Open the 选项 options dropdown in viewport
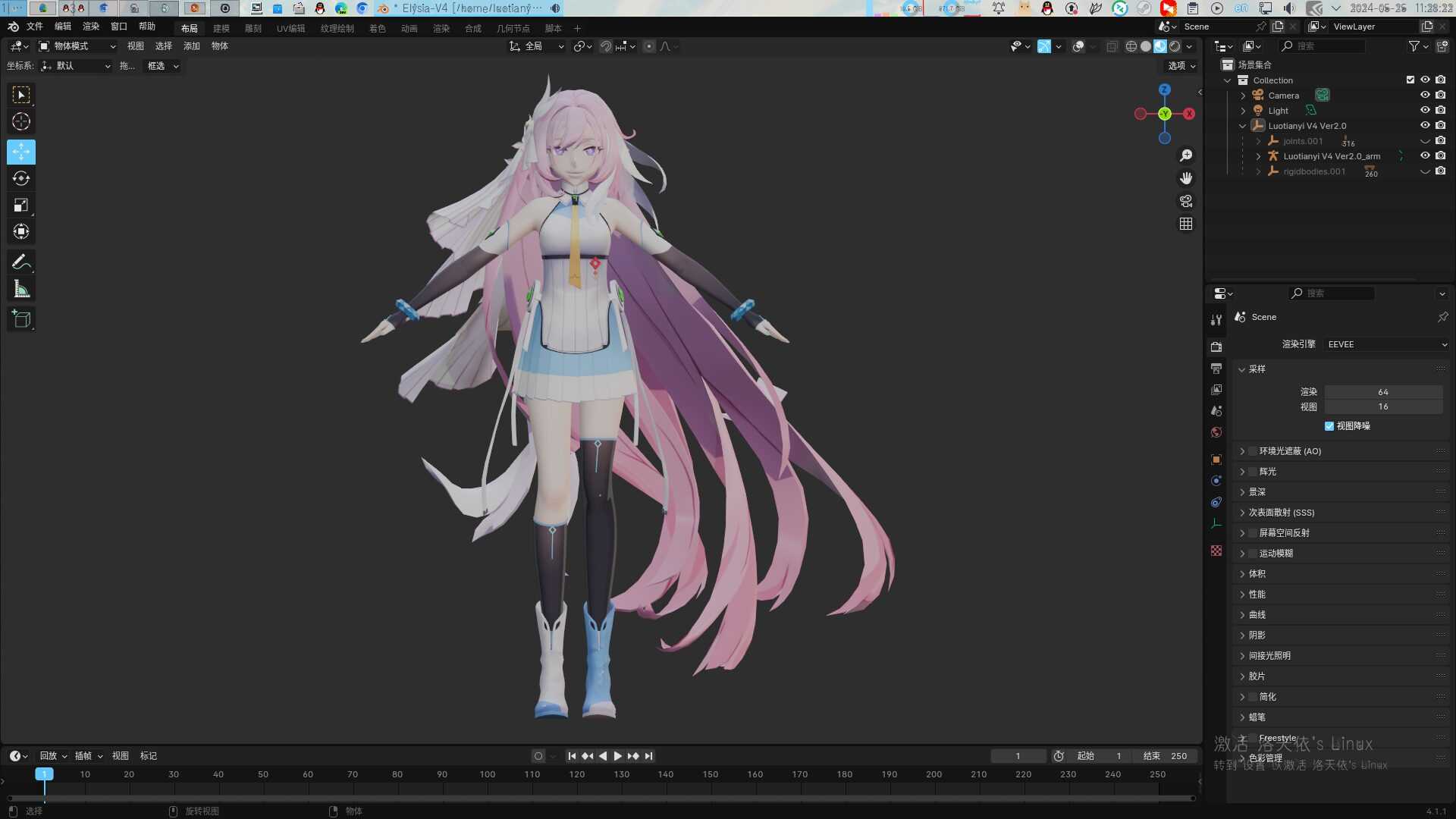Screen dimensions: 1456x819 coord(1181,66)
